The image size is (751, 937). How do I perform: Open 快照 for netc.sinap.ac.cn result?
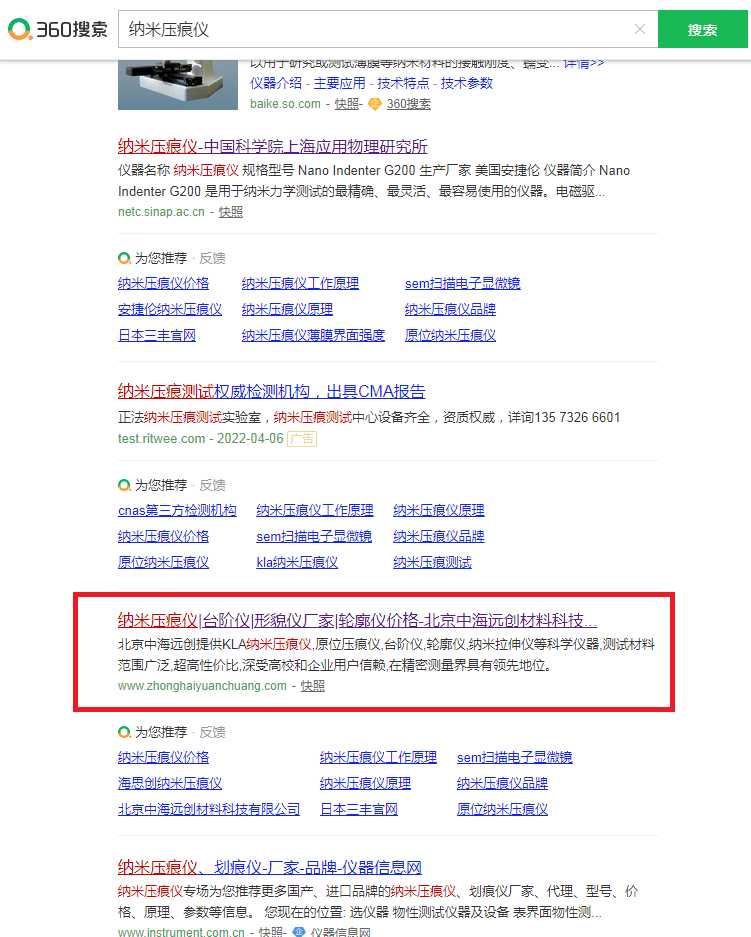231,212
